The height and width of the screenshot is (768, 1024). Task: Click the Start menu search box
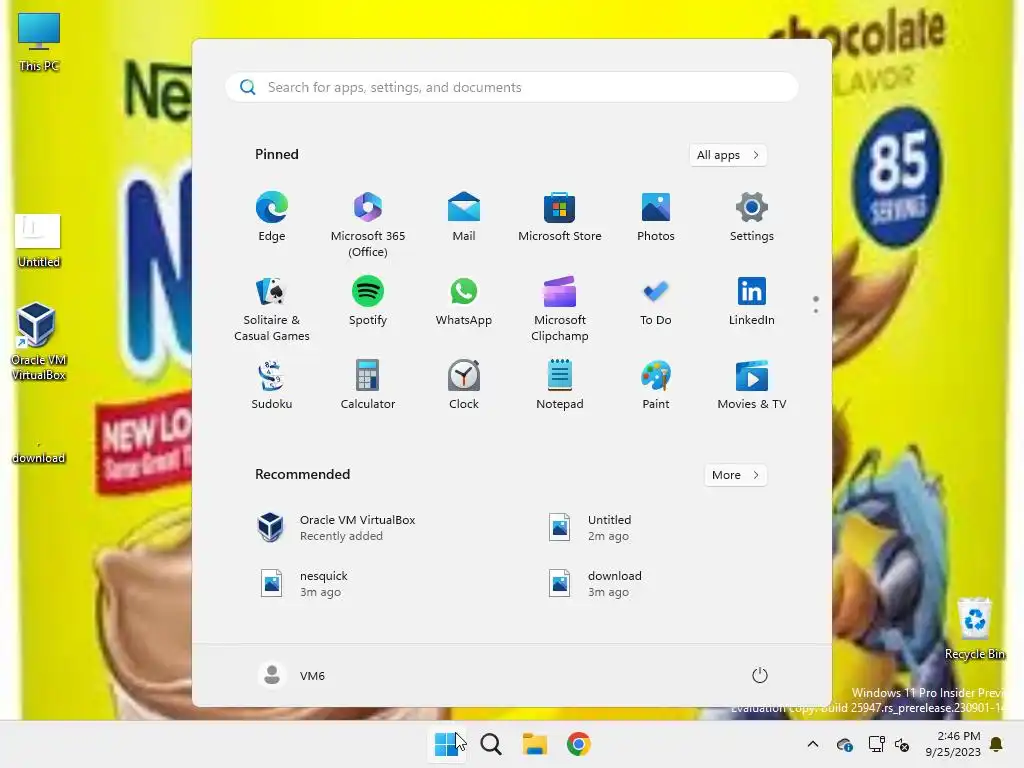(x=512, y=87)
